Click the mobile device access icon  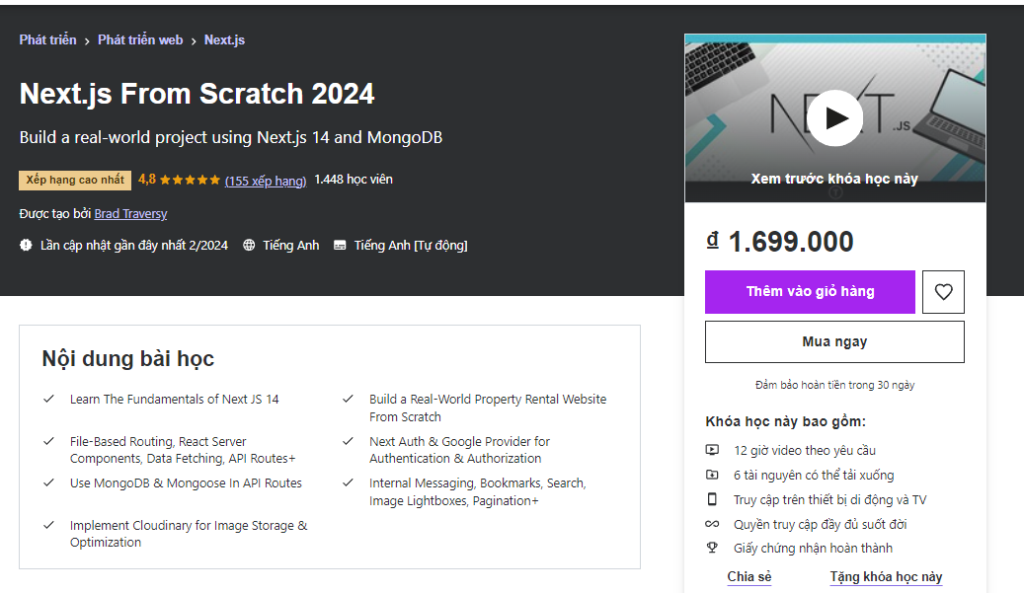pyautogui.click(x=712, y=499)
